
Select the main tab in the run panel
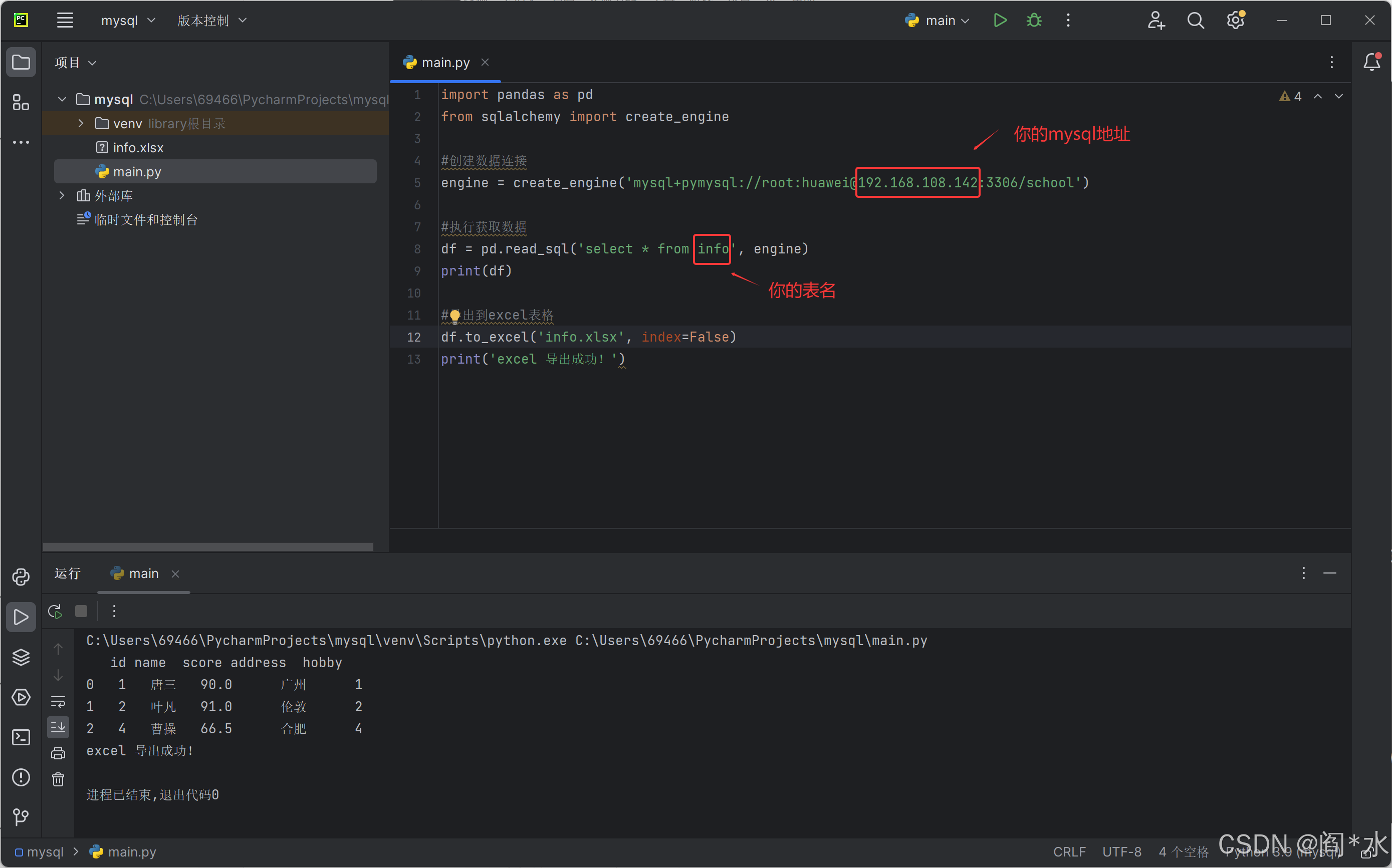[143, 573]
